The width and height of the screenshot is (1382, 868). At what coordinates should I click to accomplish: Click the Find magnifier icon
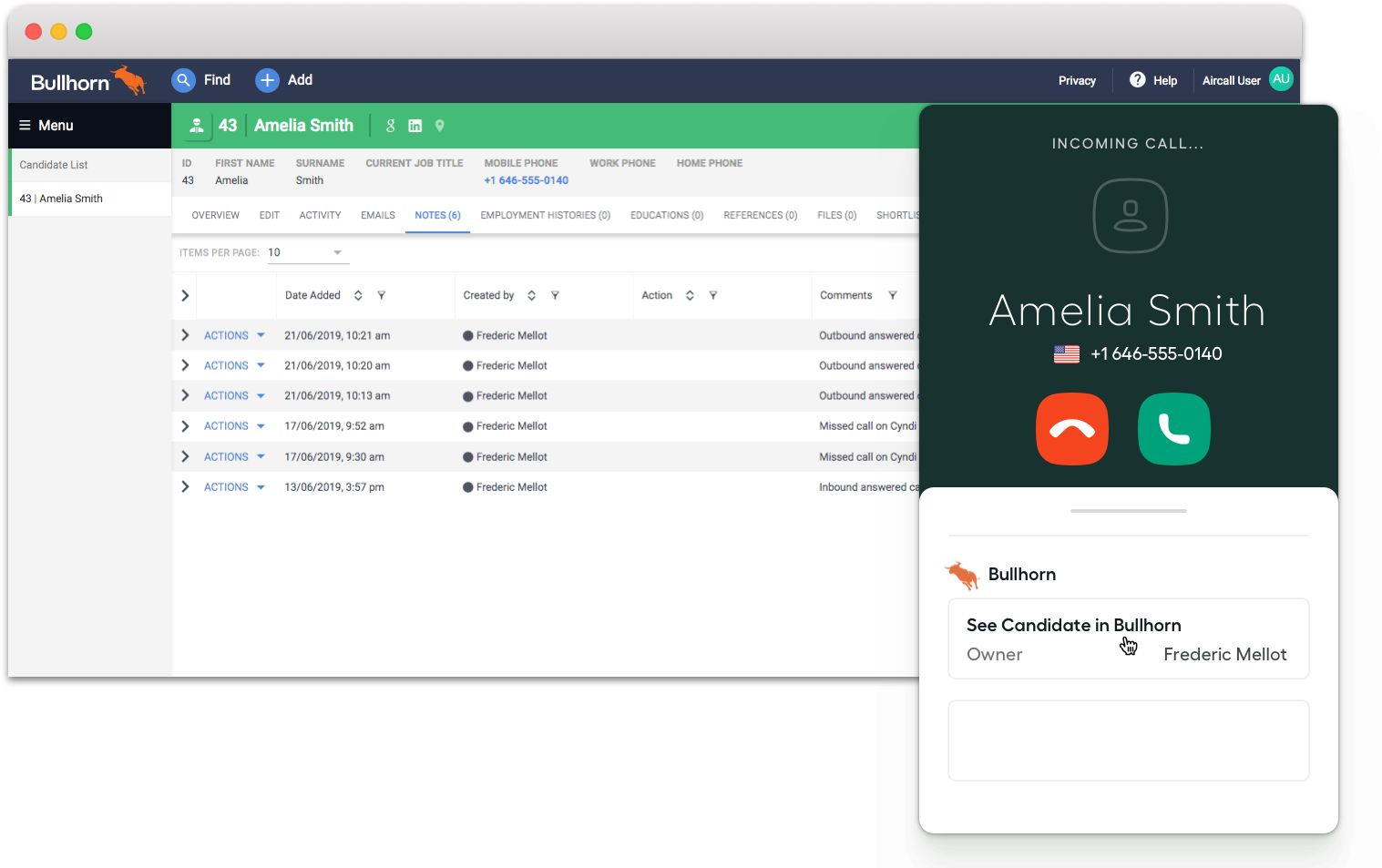coord(183,80)
